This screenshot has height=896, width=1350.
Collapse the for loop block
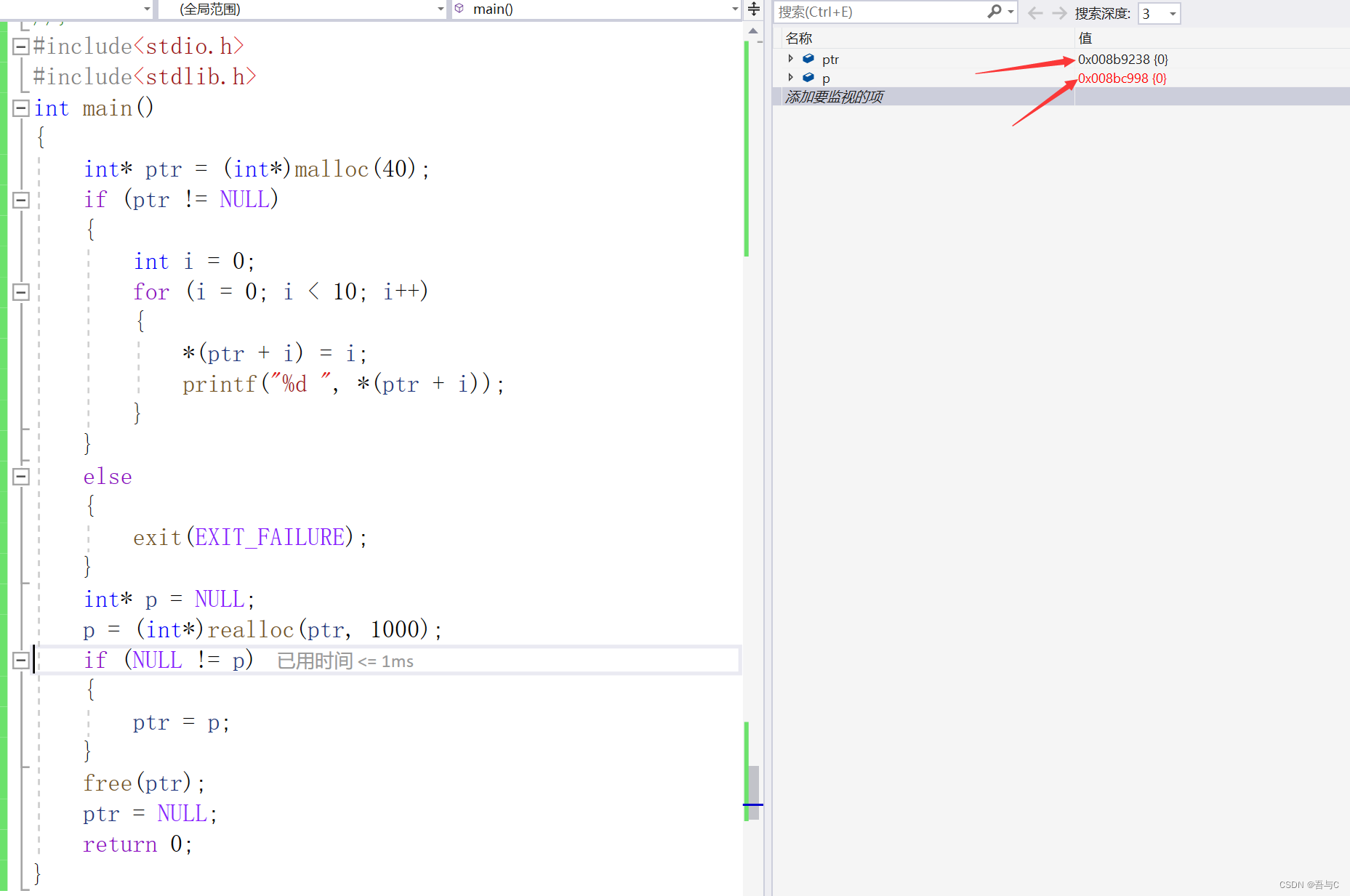tap(21, 292)
